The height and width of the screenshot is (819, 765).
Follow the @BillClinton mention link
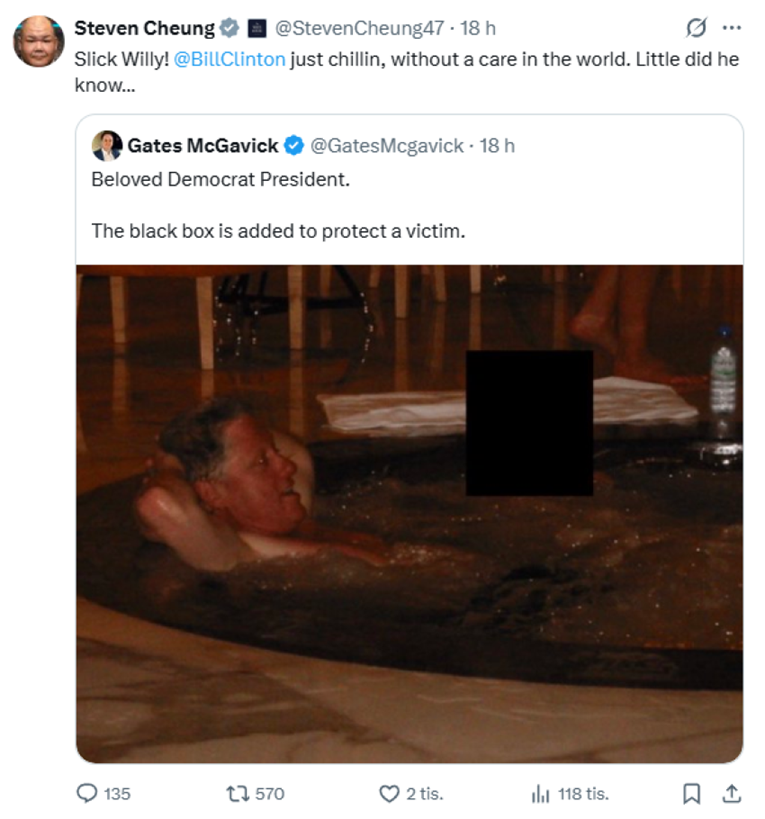pyautogui.click(x=229, y=59)
